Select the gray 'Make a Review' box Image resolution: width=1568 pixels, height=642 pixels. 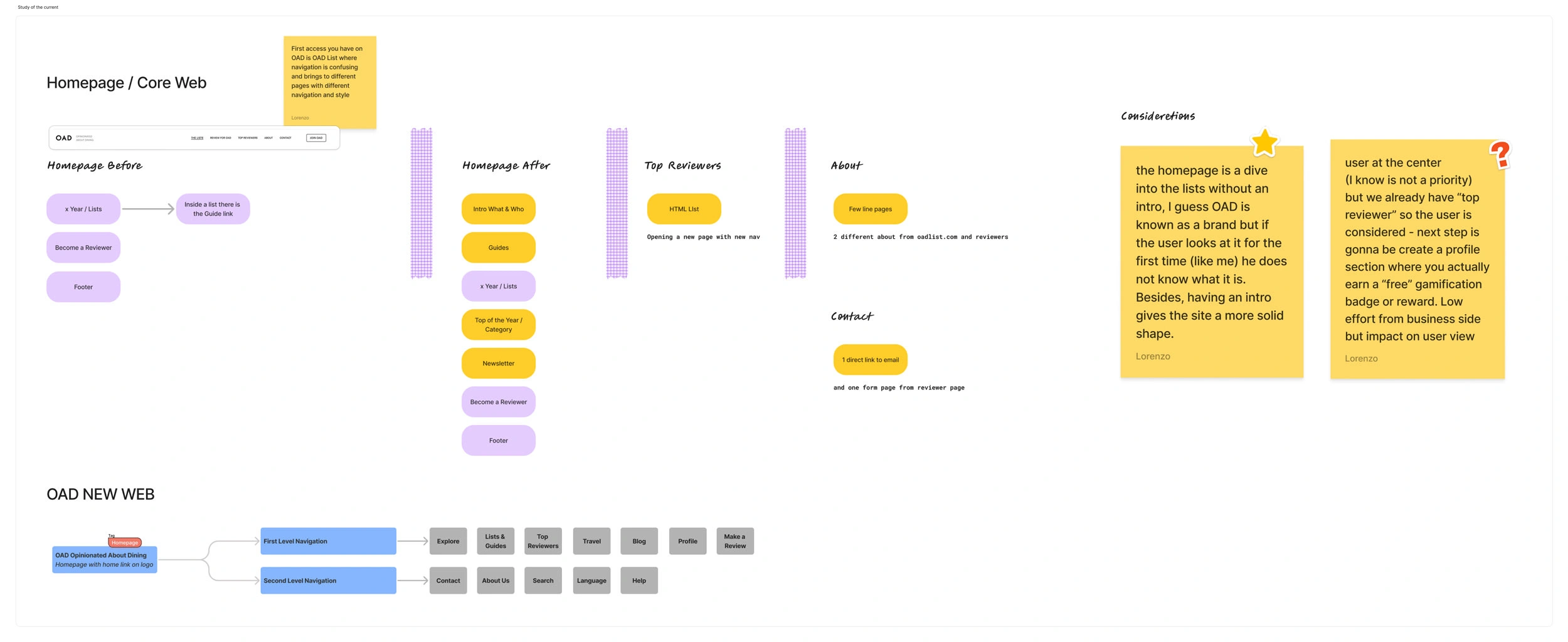click(x=735, y=541)
